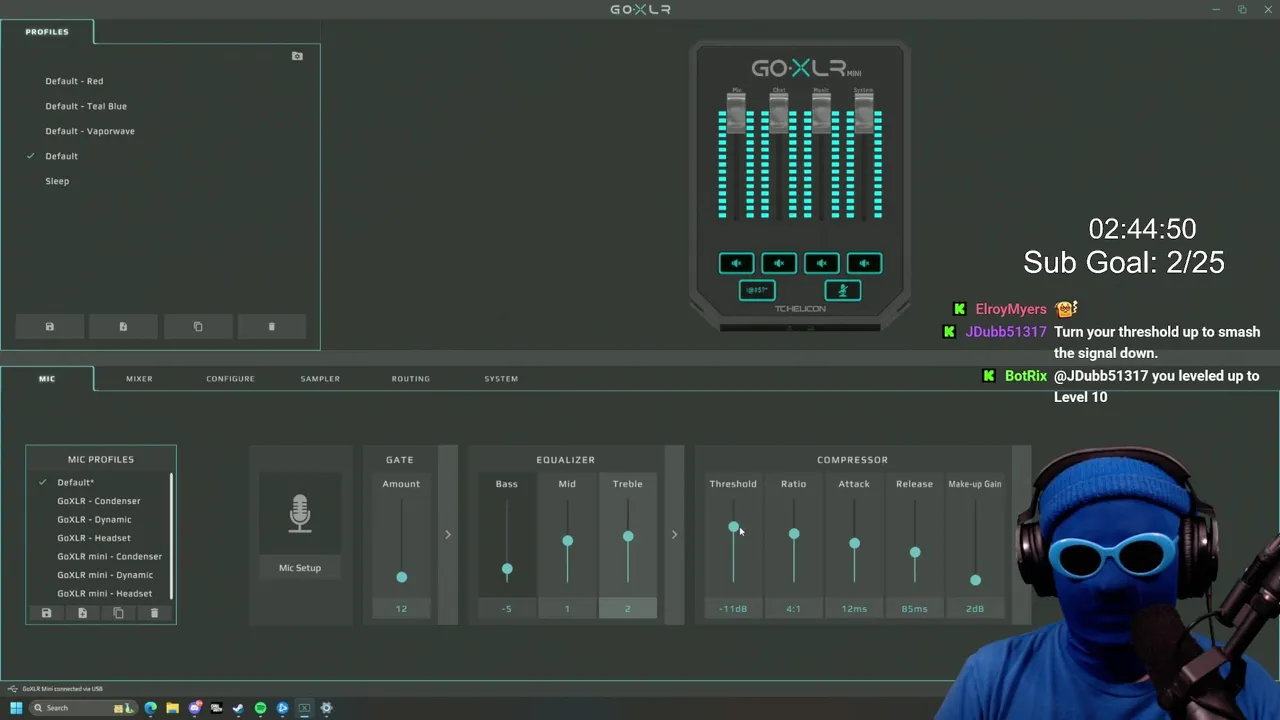Save the mic profile in Mic Profiles

(46, 613)
